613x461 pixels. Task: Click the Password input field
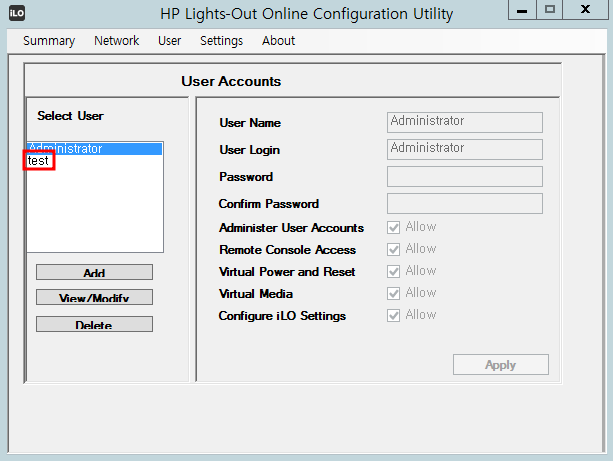point(465,176)
